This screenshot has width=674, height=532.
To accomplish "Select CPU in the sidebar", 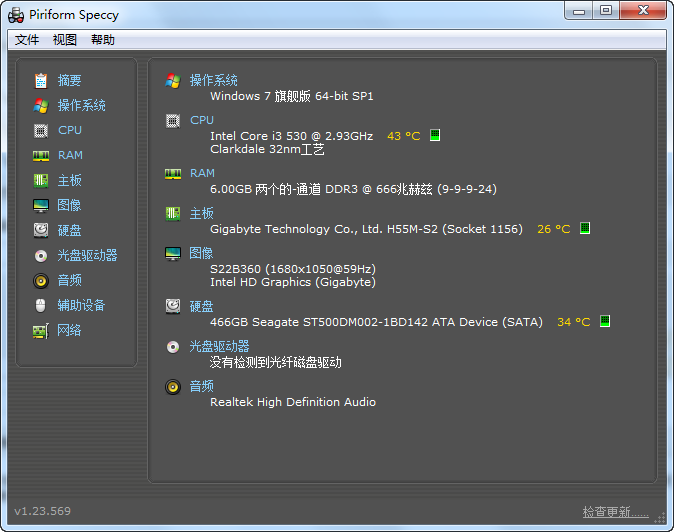I will click(70, 130).
